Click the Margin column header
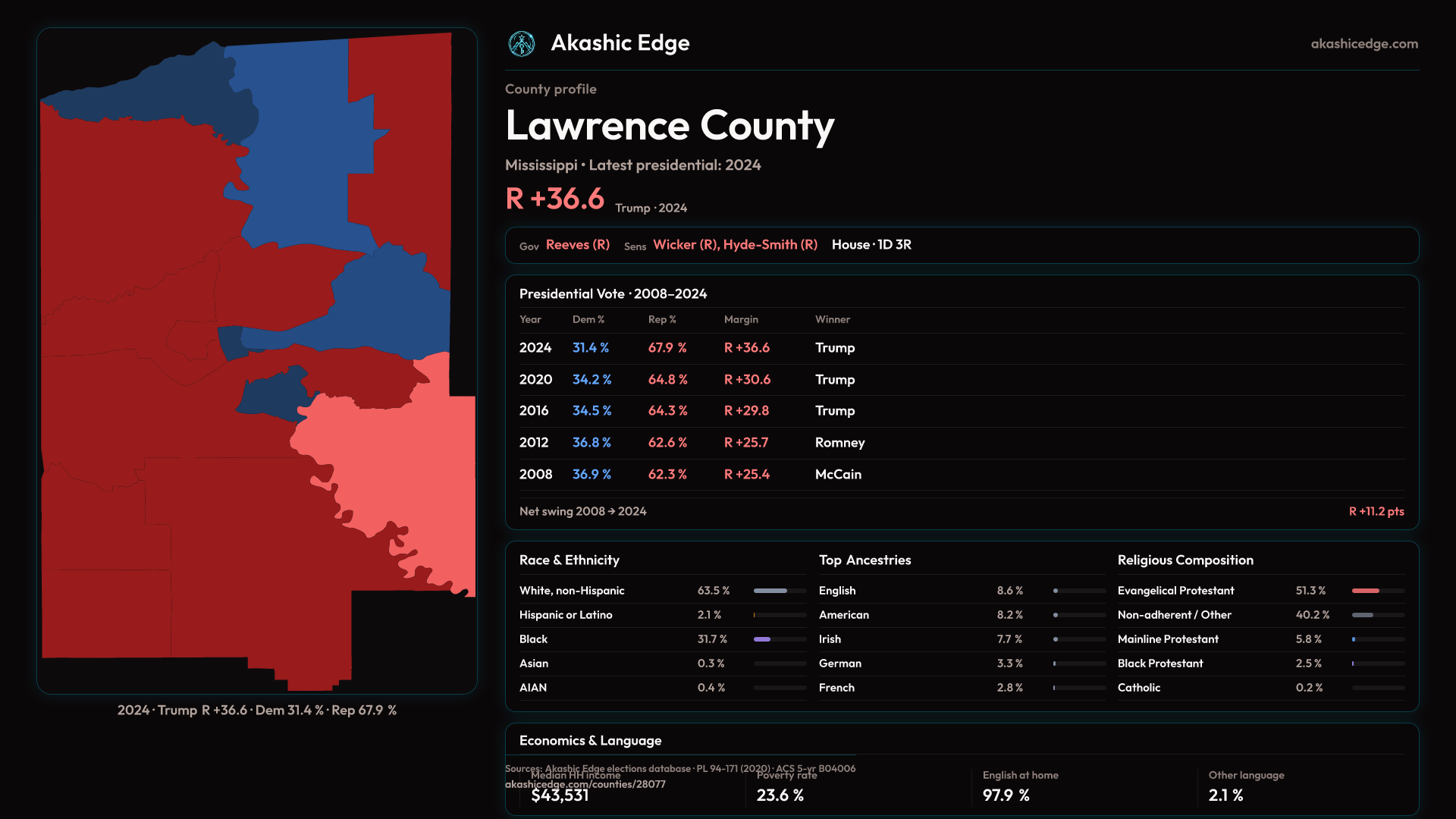The image size is (1456, 819). [741, 320]
